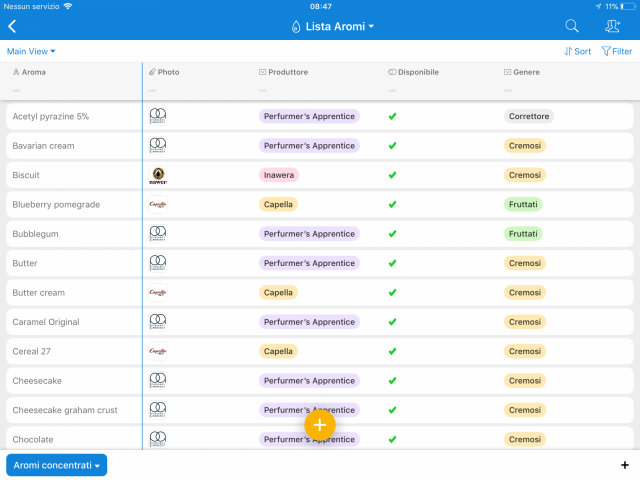This screenshot has height=480, width=640.
Task: Open photo thumbnail in Chocolate row
Action: click(x=158, y=439)
